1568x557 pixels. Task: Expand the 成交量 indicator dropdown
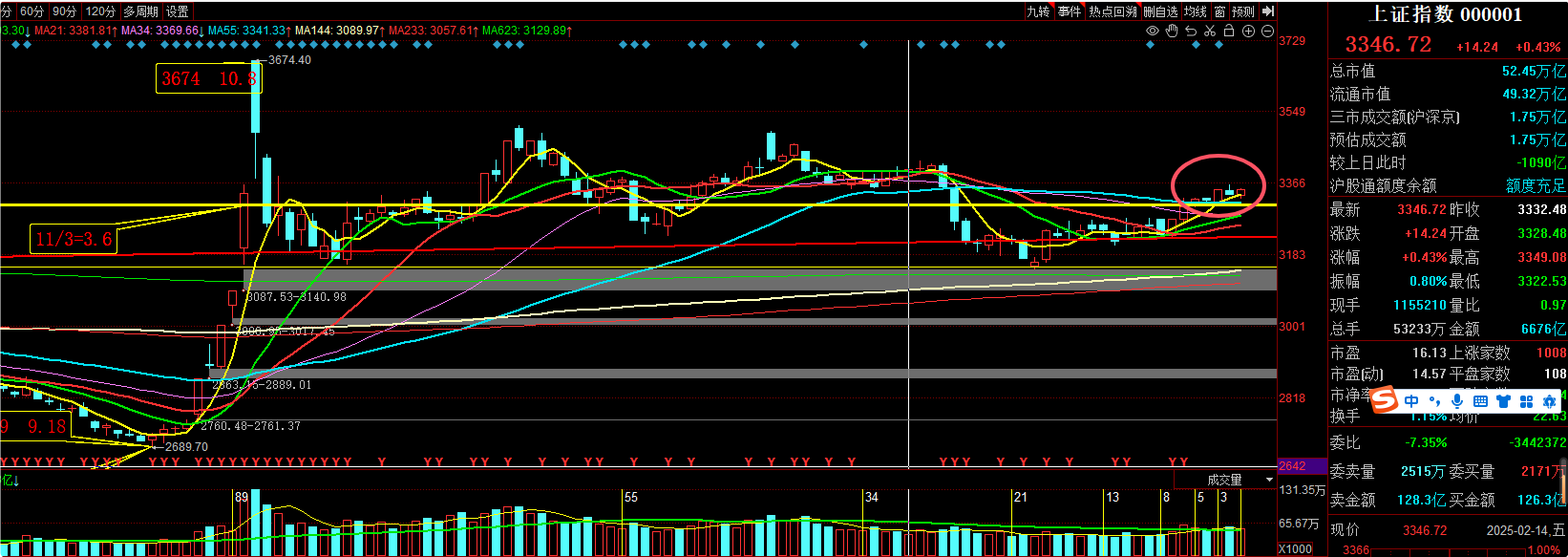pos(1269,480)
